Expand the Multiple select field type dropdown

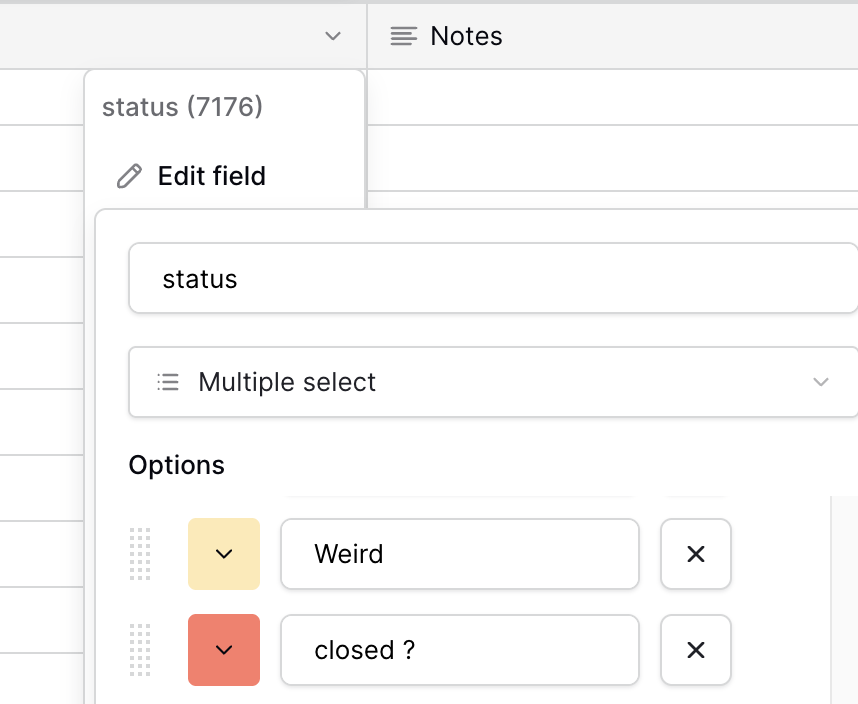493,382
